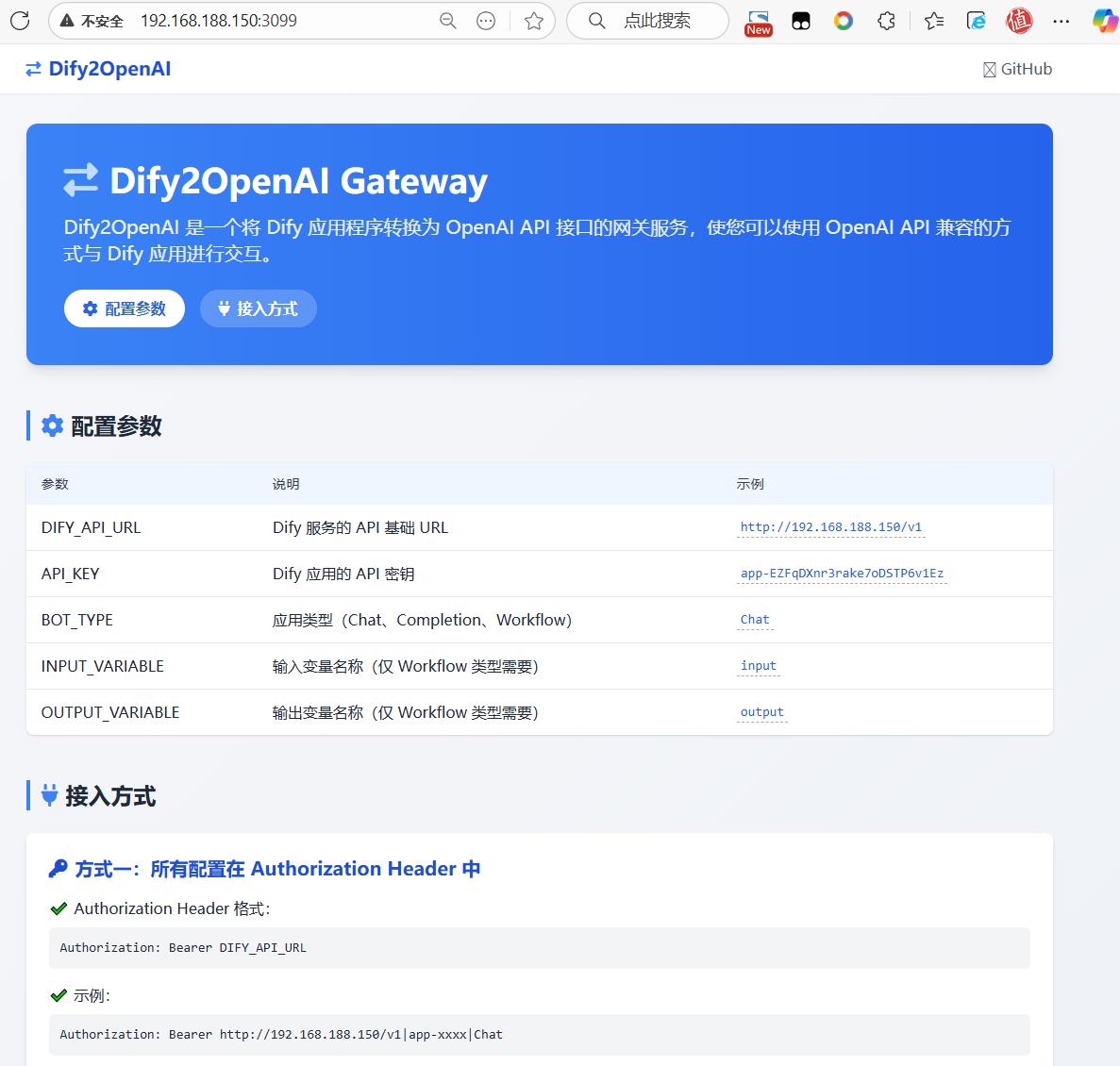Screen dimensions: 1120x1066
Task: Click description 'Dify 应用的 API 密钥'
Action: (x=343, y=575)
